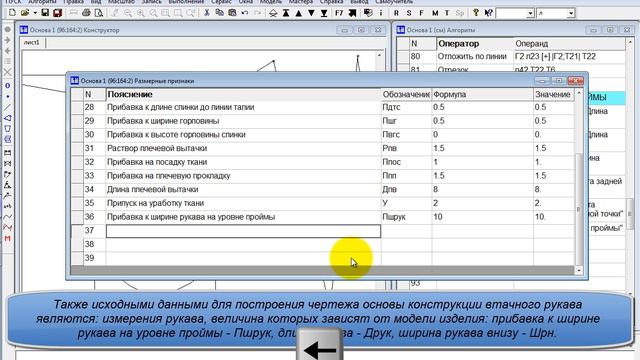
Task: Click the R toolbar button
Action: (x=396, y=13)
